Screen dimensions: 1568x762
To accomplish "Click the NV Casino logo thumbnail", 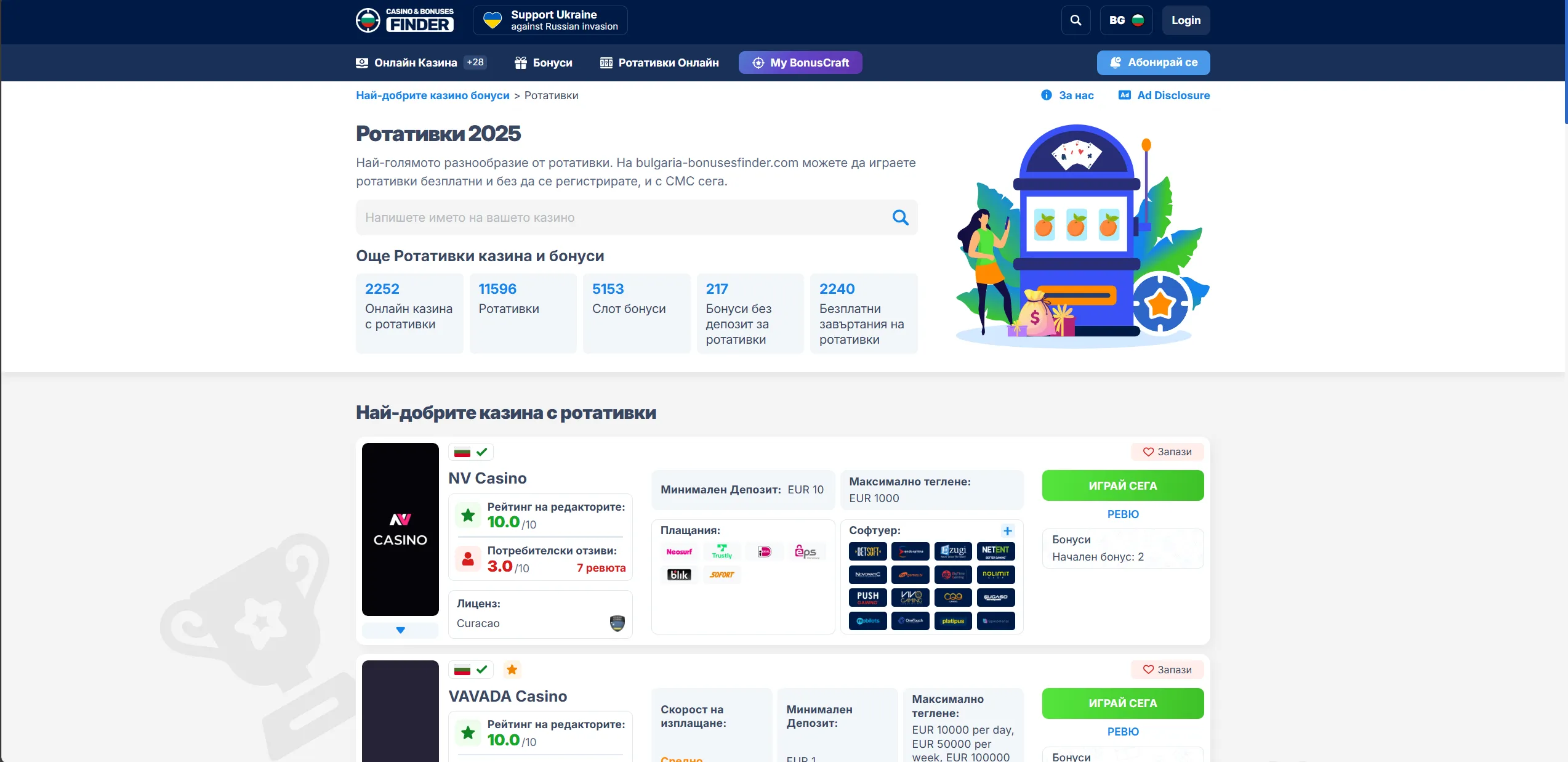I will 400,529.
